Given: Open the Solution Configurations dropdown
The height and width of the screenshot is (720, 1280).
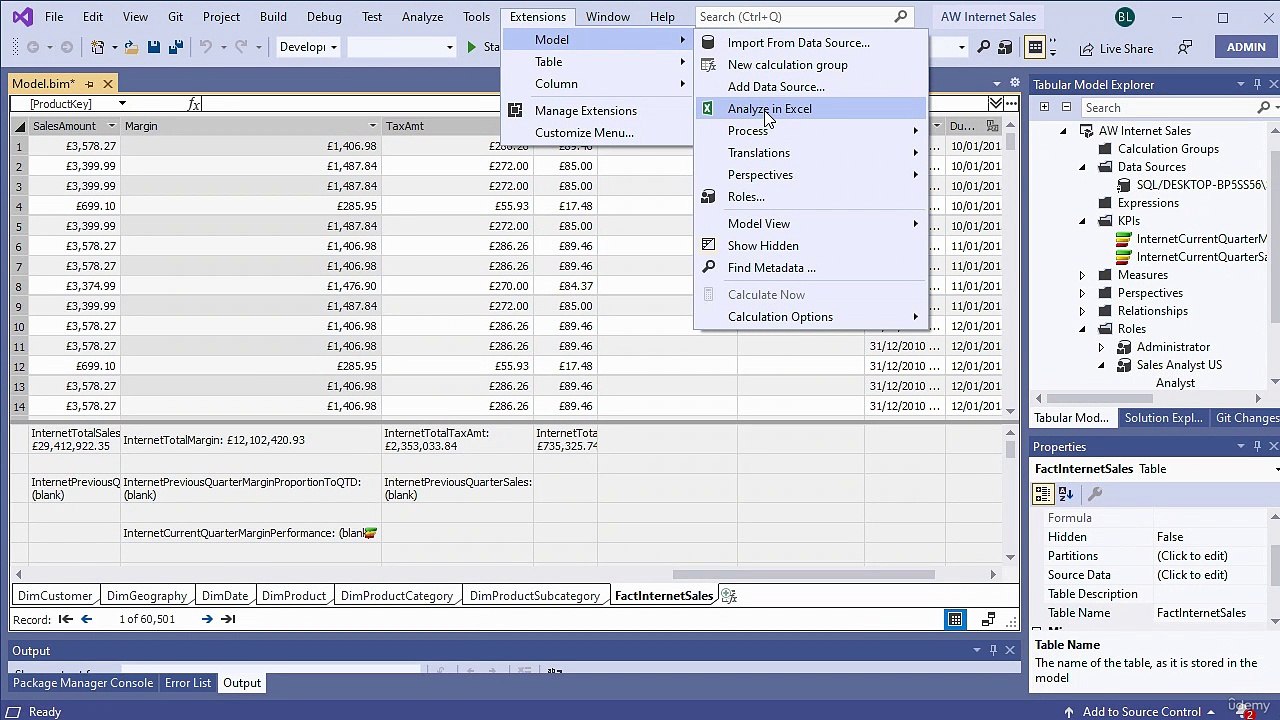Looking at the screenshot, I should click(x=307, y=47).
